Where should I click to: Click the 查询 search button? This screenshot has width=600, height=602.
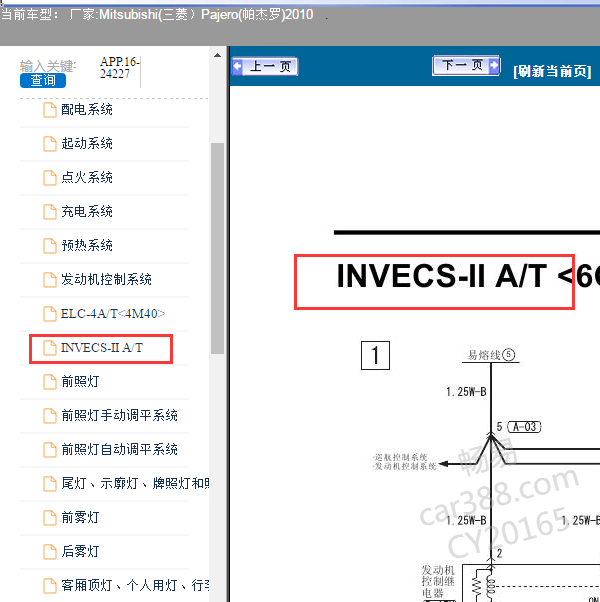[x=43, y=80]
